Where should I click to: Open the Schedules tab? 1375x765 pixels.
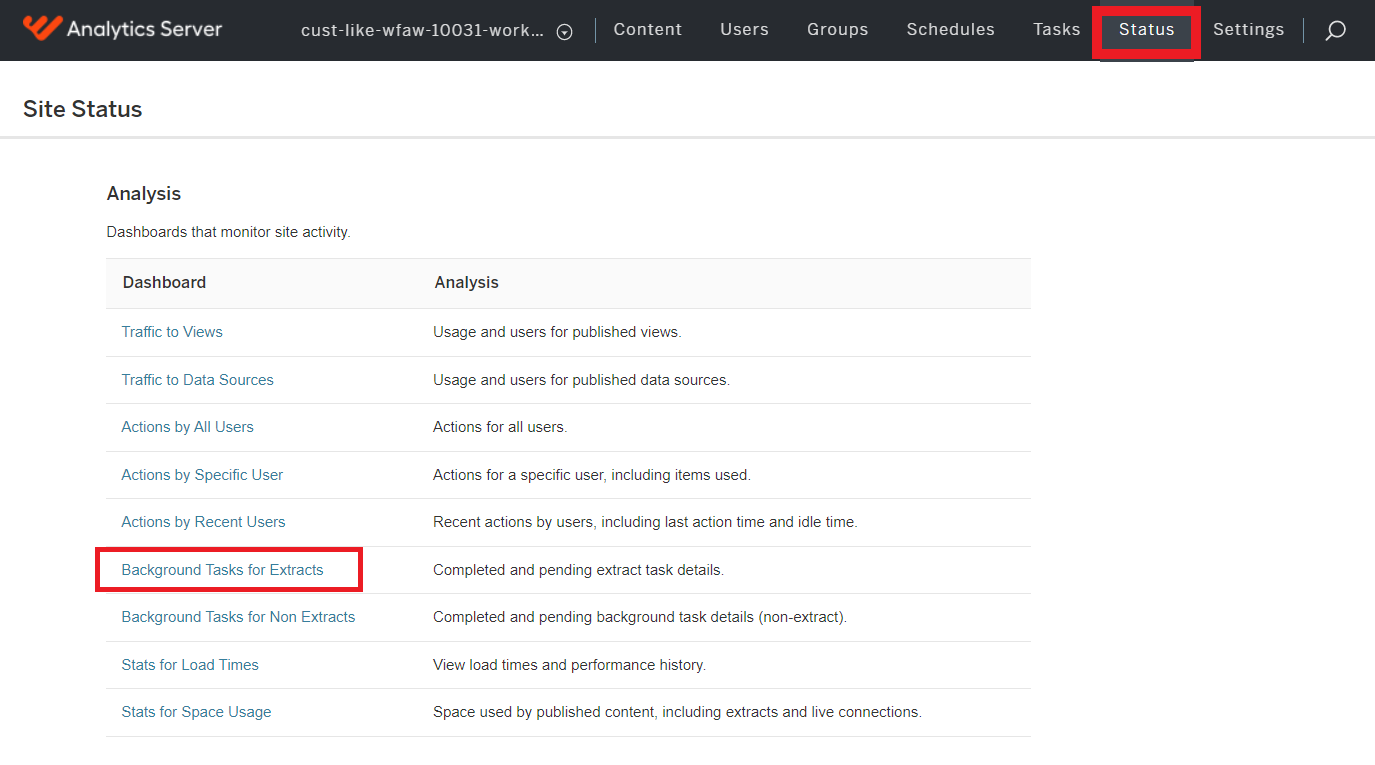click(x=951, y=30)
